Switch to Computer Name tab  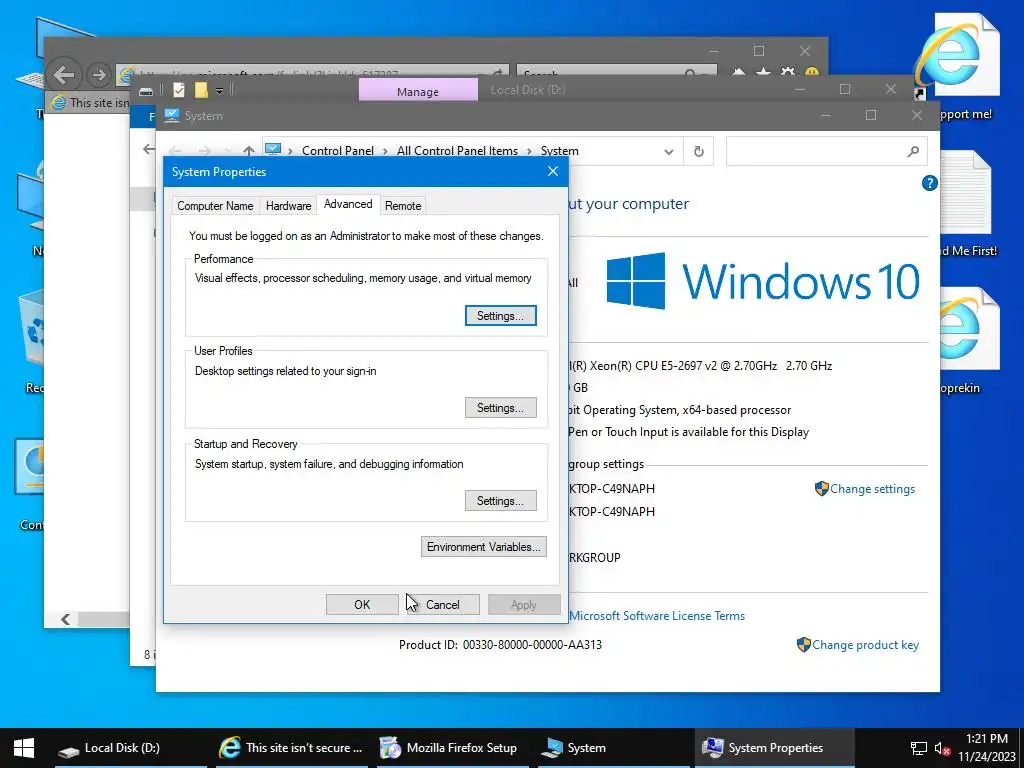tap(215, 206)
